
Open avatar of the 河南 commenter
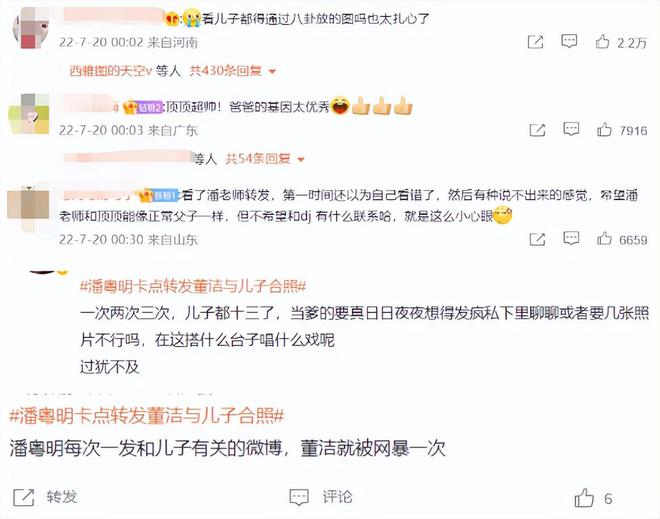pyautogui.click(x=31, y=28)
